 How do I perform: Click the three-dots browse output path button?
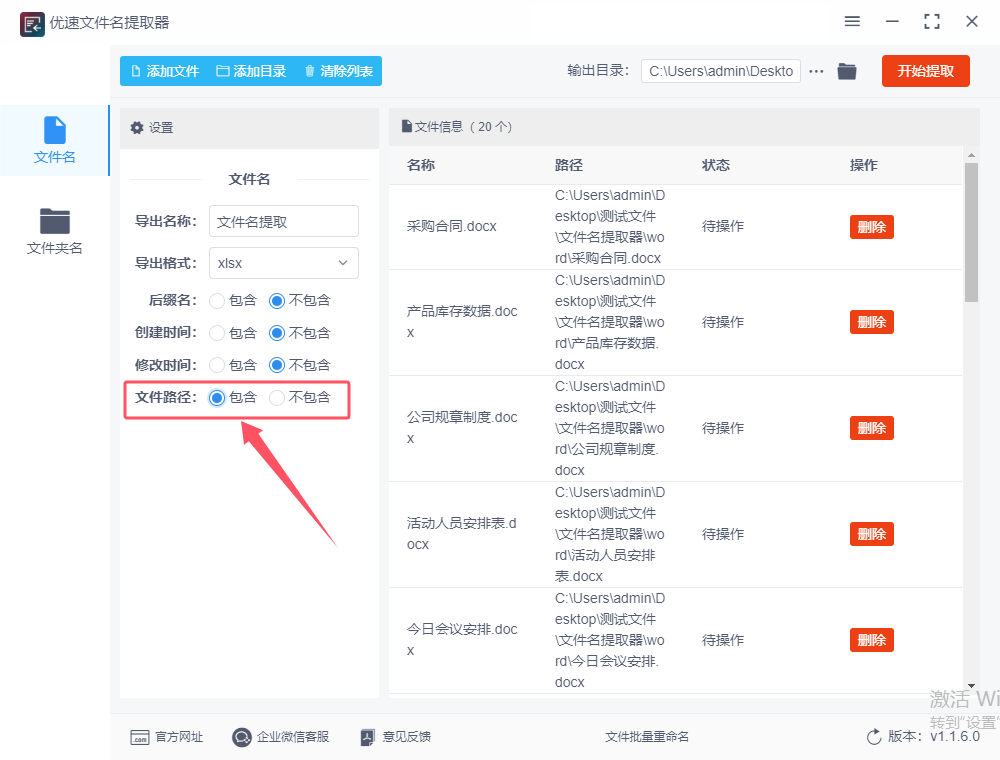[816, 71]
